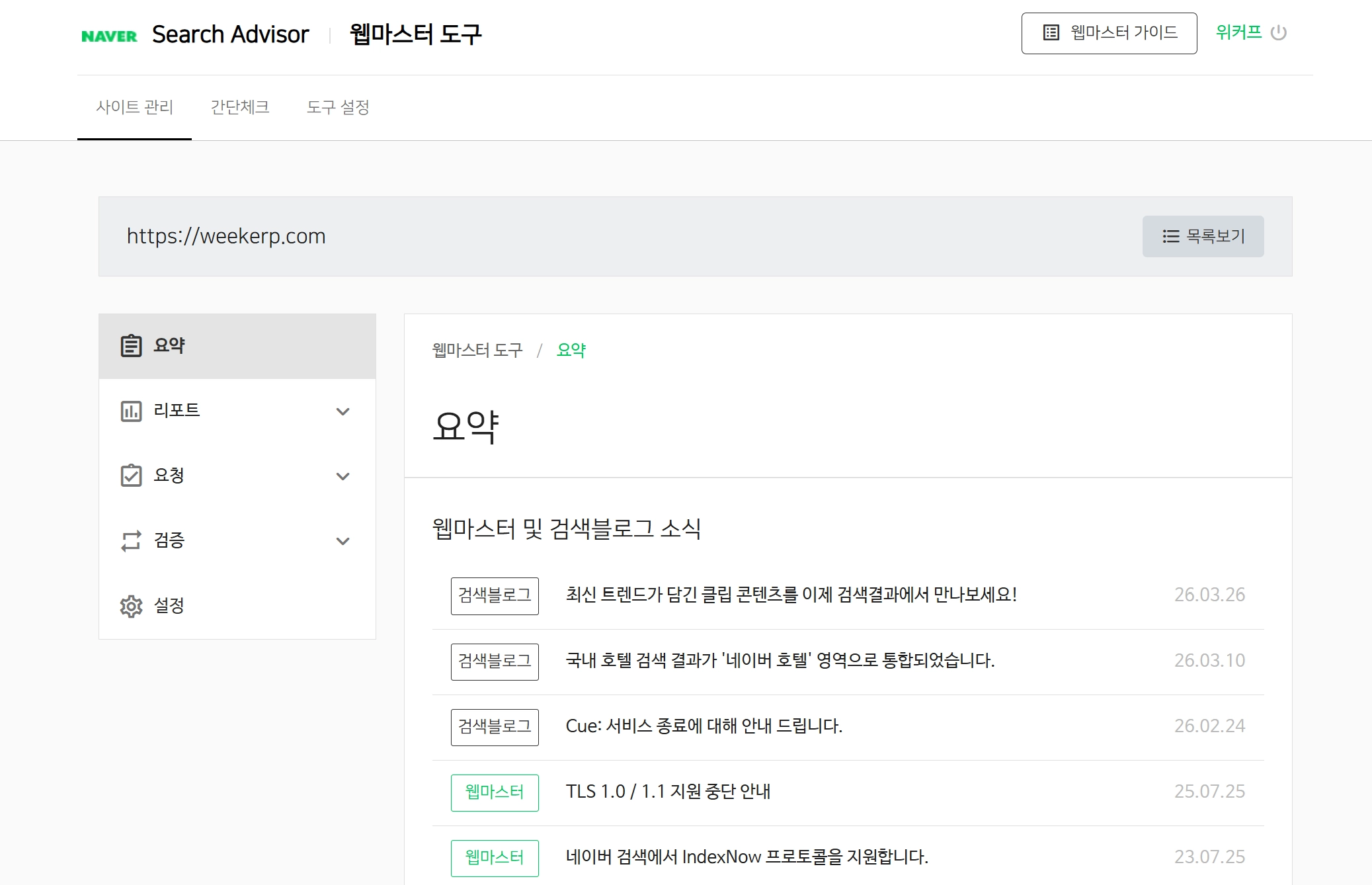The image size is (1372, 885).
Task: Expand the 요청 menu chevron
Action: [343, 476]
